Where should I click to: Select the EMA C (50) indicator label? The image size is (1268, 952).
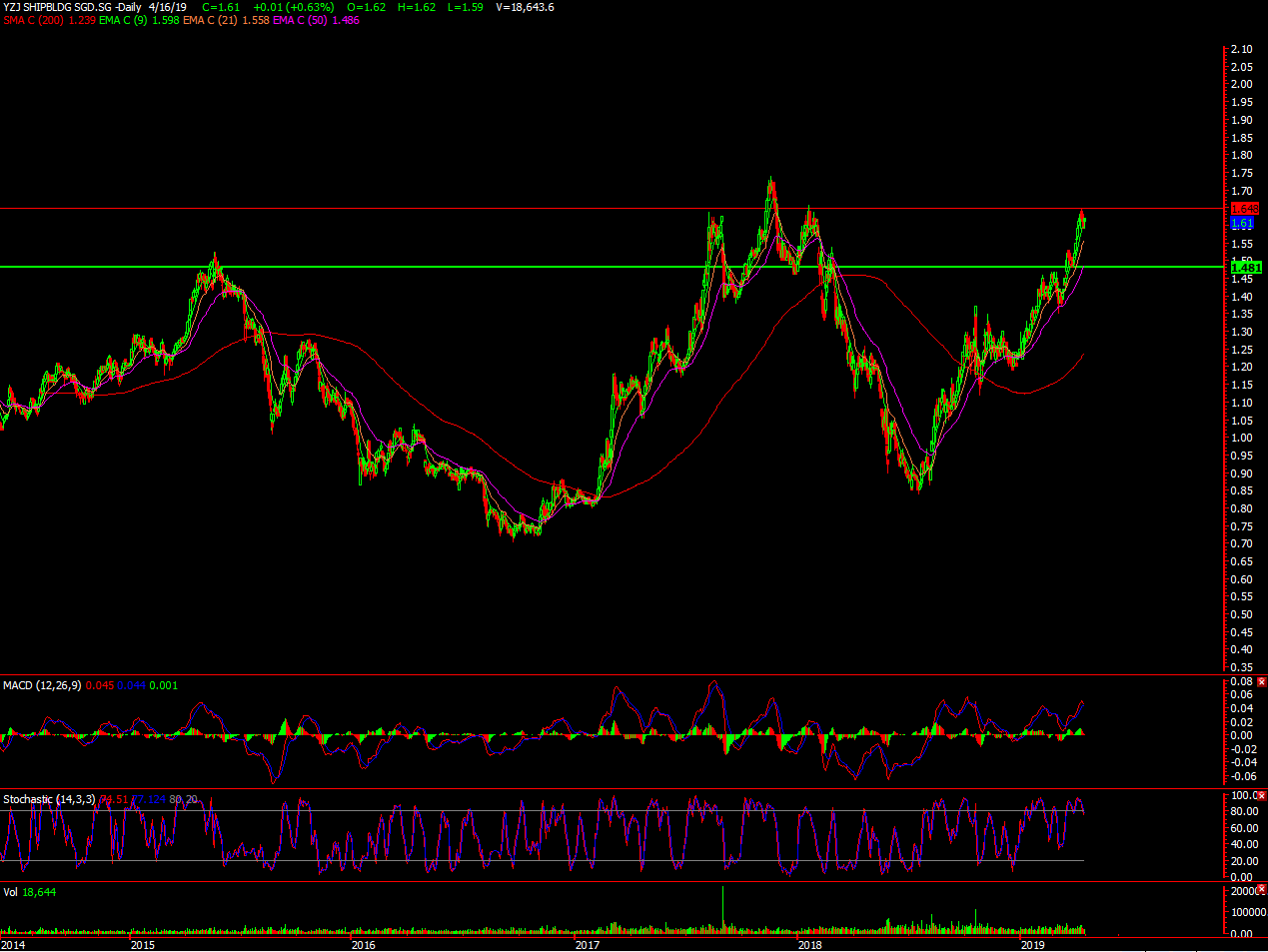tap(301, 20)
